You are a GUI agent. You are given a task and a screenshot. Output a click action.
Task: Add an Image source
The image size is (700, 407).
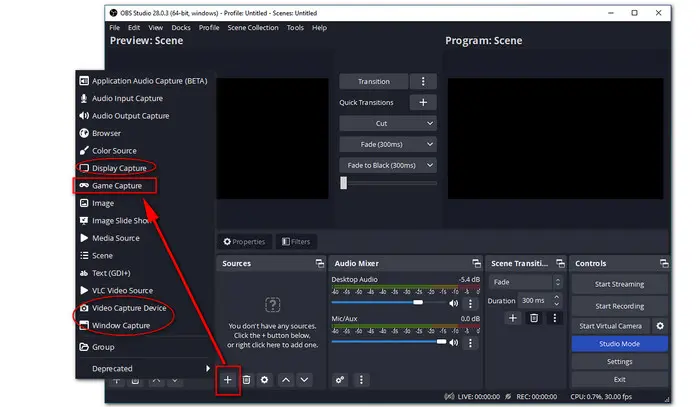coord(144,203)
